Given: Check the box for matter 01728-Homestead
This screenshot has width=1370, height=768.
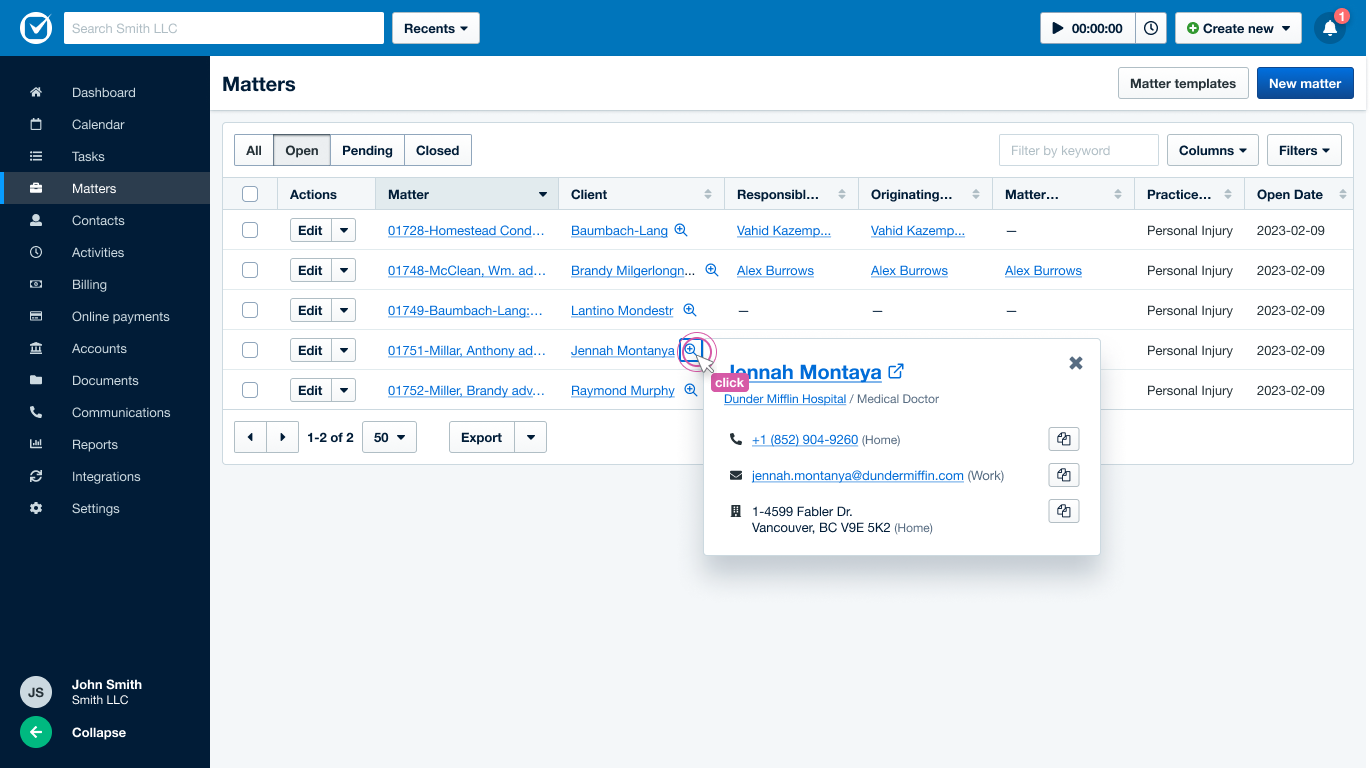Looking at the screenshot, I should point(250,230).
